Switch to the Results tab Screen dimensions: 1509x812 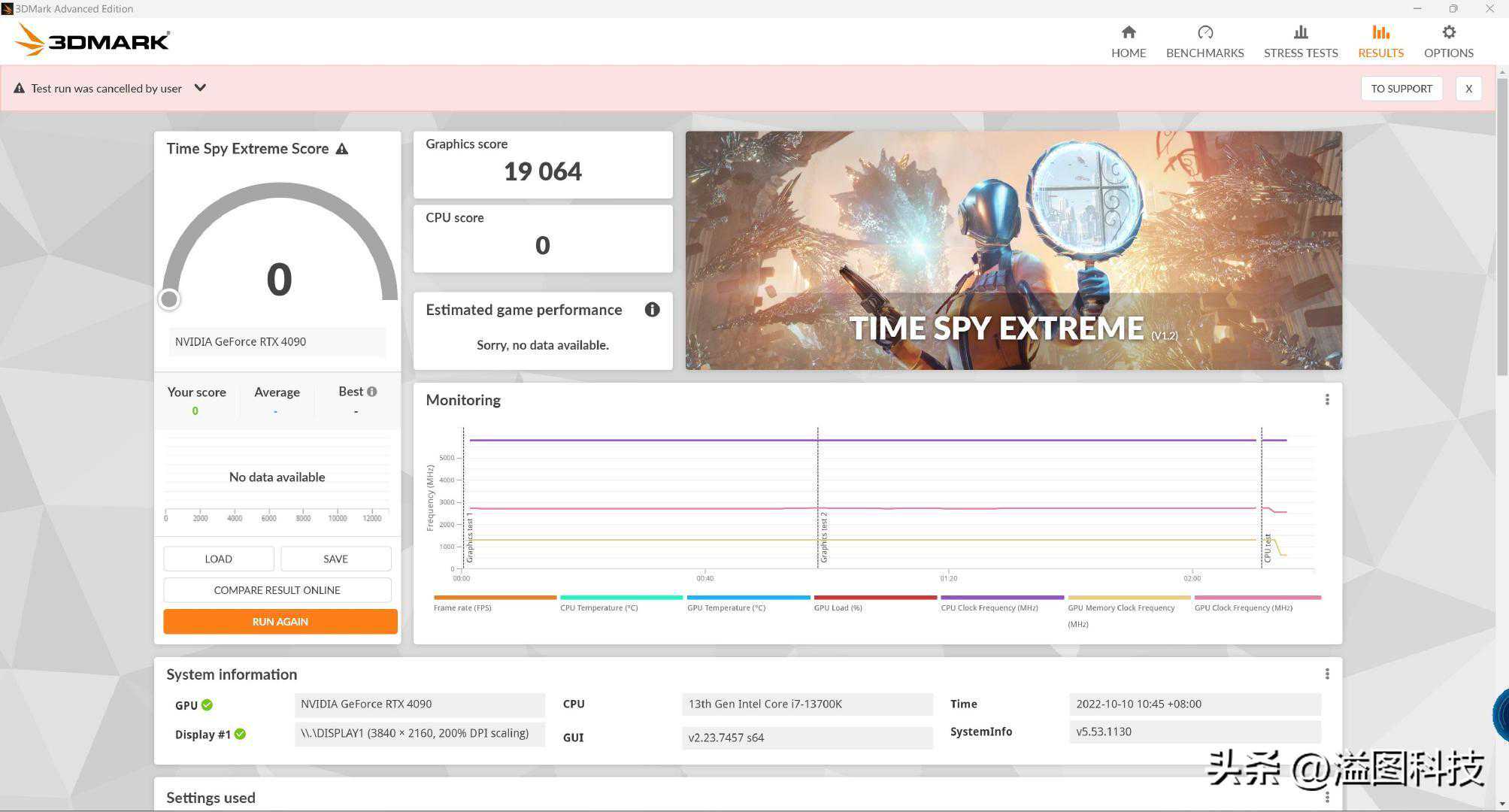coord(1380,41)
